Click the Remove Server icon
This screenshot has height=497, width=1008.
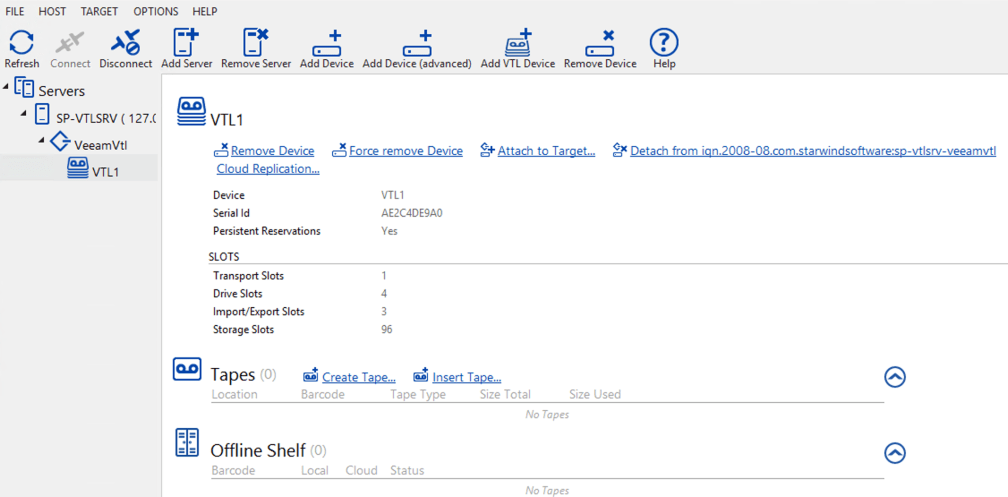(256, 42)
